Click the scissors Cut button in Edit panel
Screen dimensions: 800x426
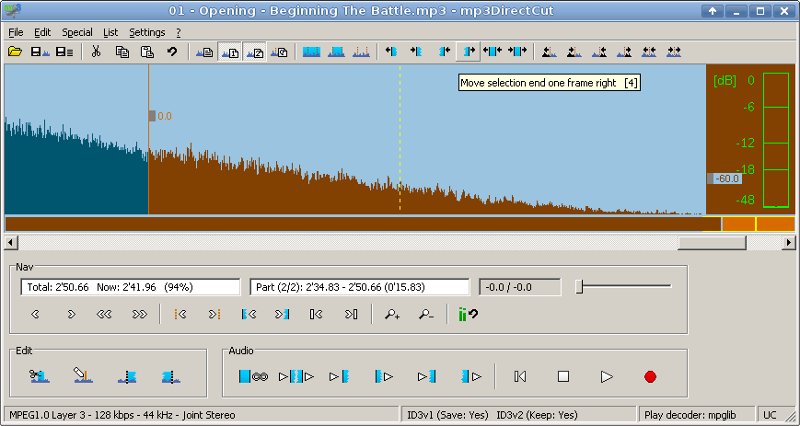(x=39, y=377)
